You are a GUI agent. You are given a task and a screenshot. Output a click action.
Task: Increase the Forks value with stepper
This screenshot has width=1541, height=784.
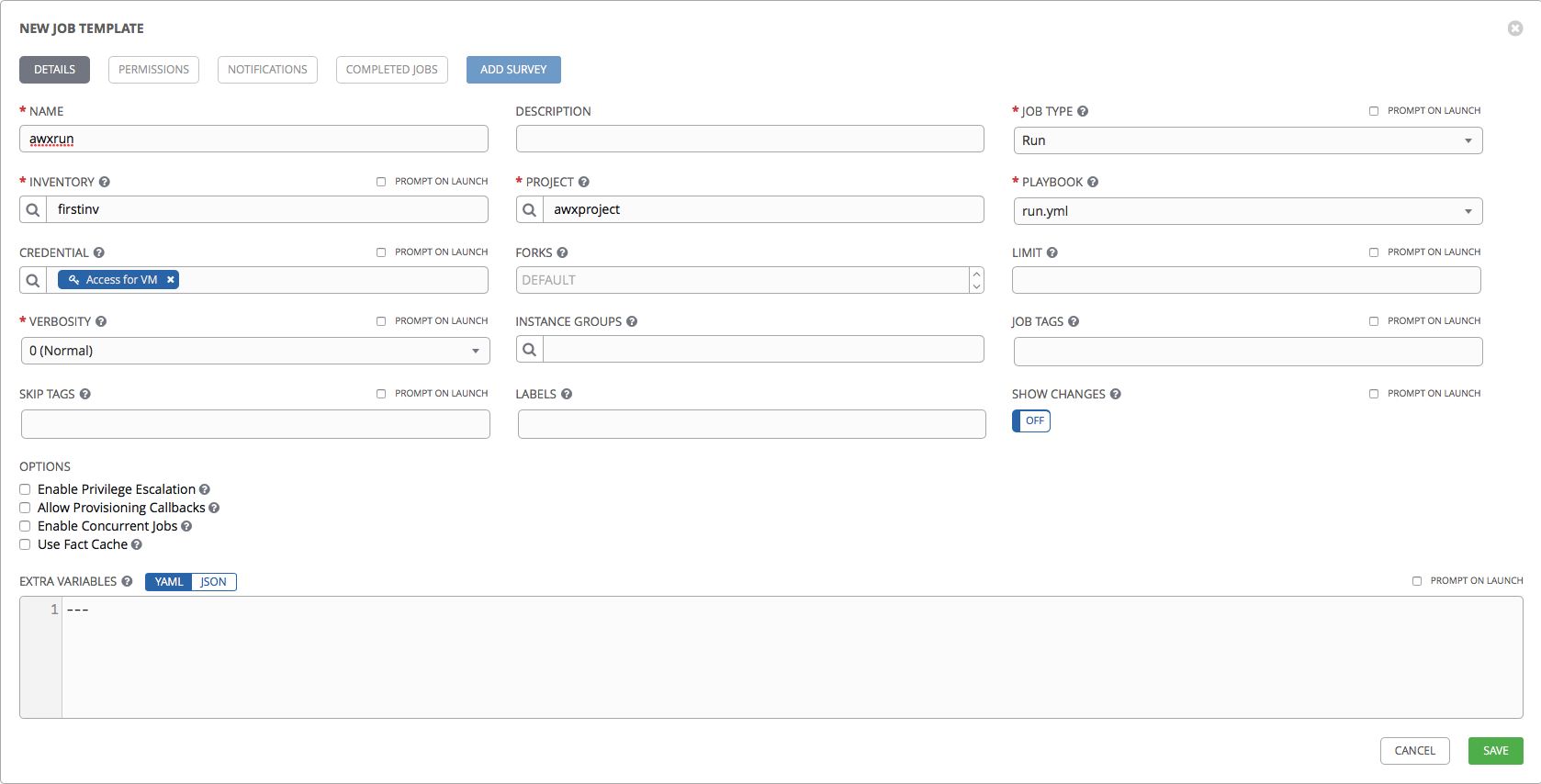pyautogui.click(x=977, y=274)
